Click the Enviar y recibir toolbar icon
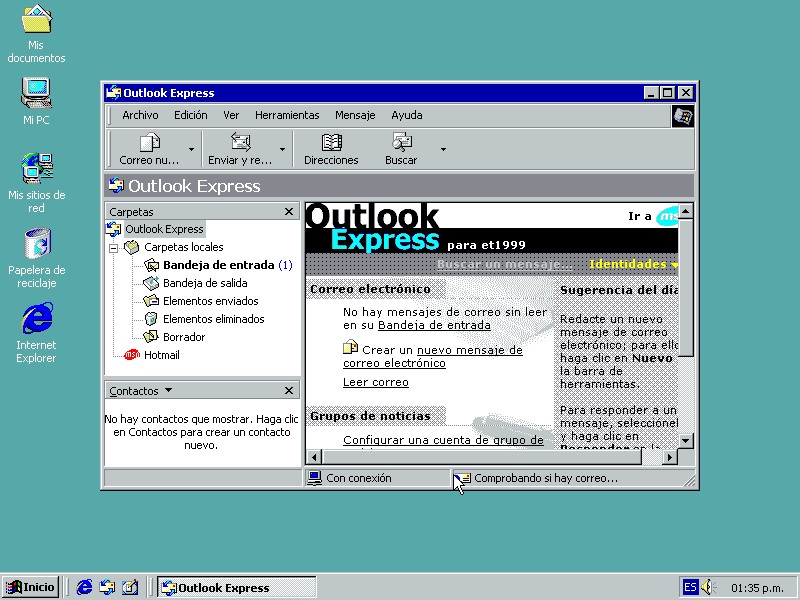Image resolution: width=800 pixels, height=600 pixels. pos(240,142)
